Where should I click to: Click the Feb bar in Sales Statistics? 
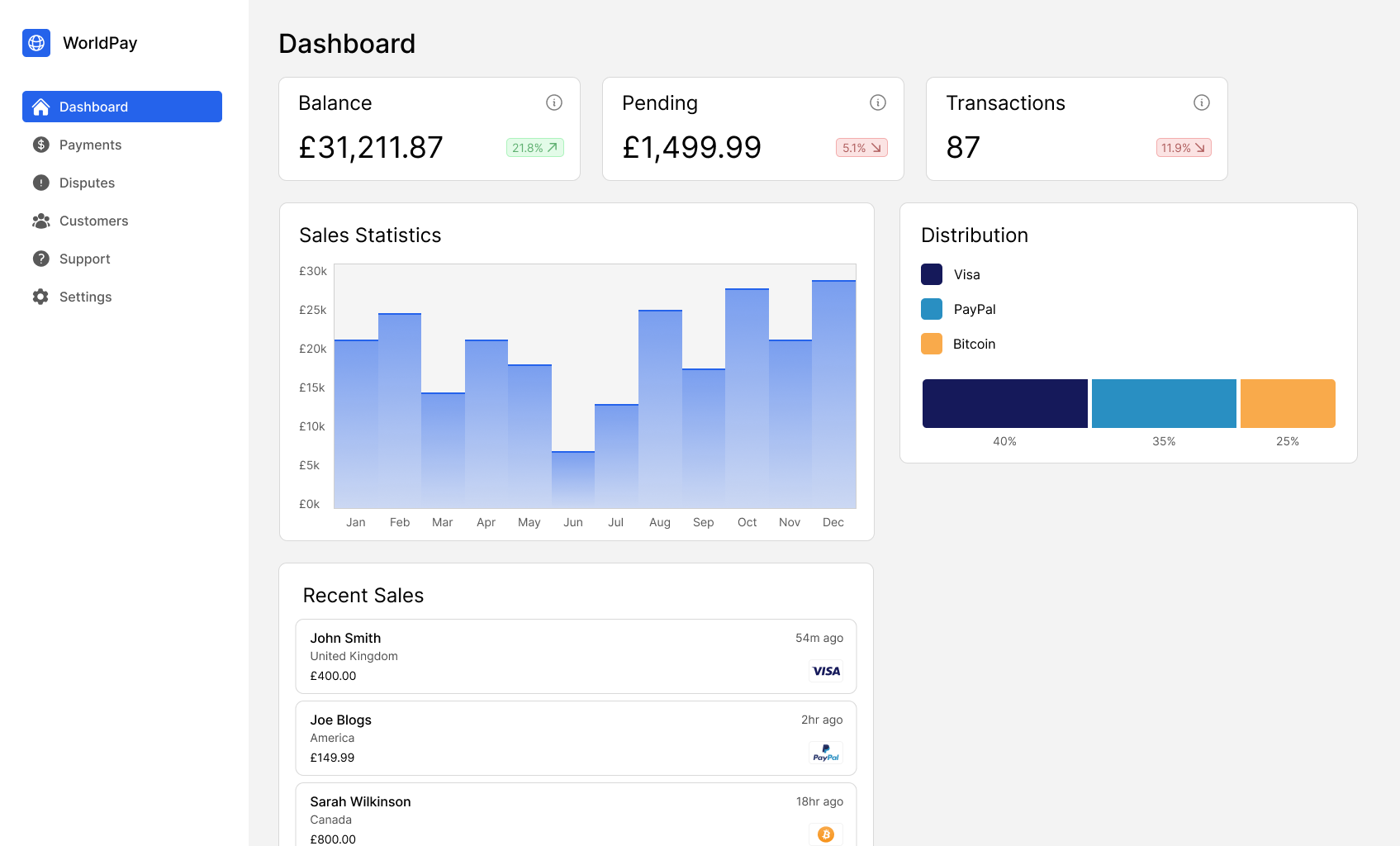400,411
